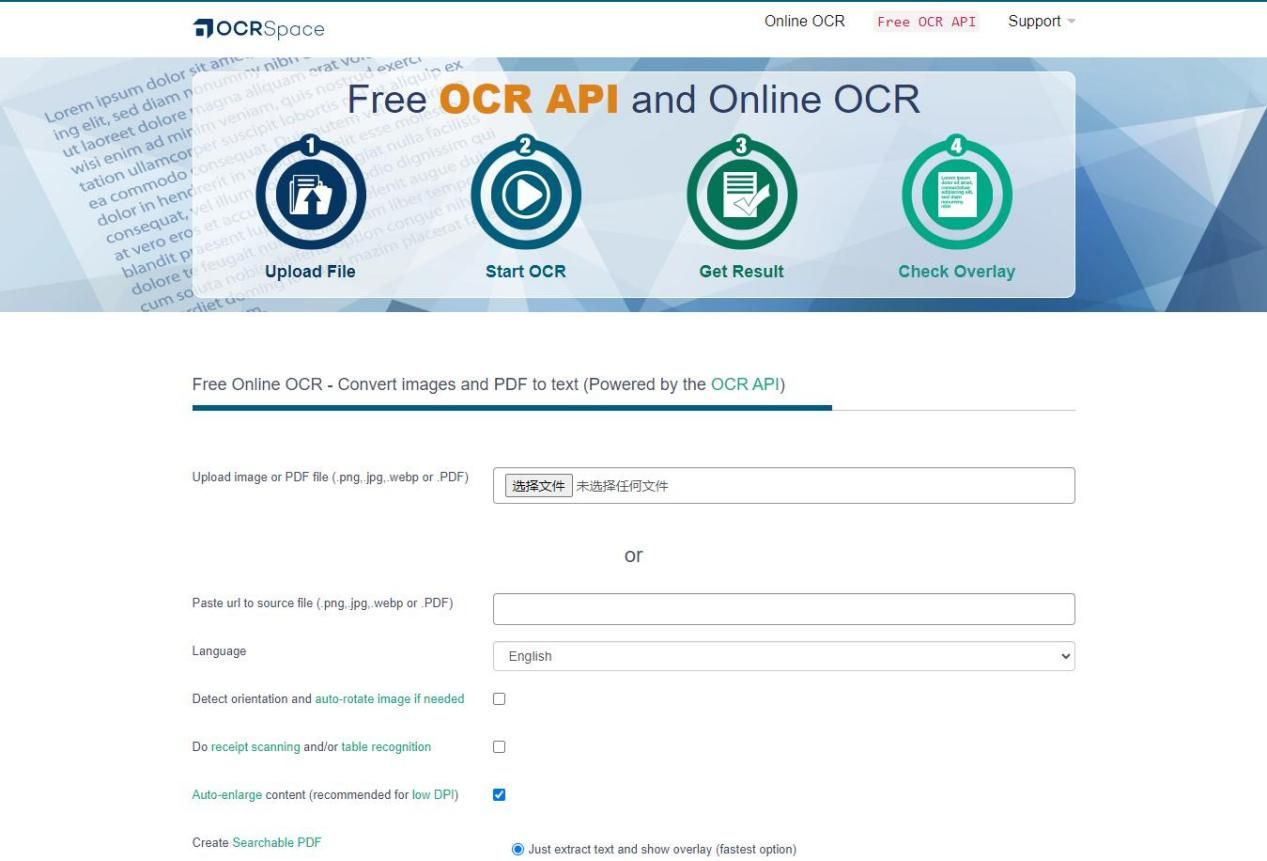The height and width of the screenshot is (861, 1267).
Task: Open the low DPI link
Action: click(x=433, y=795)
